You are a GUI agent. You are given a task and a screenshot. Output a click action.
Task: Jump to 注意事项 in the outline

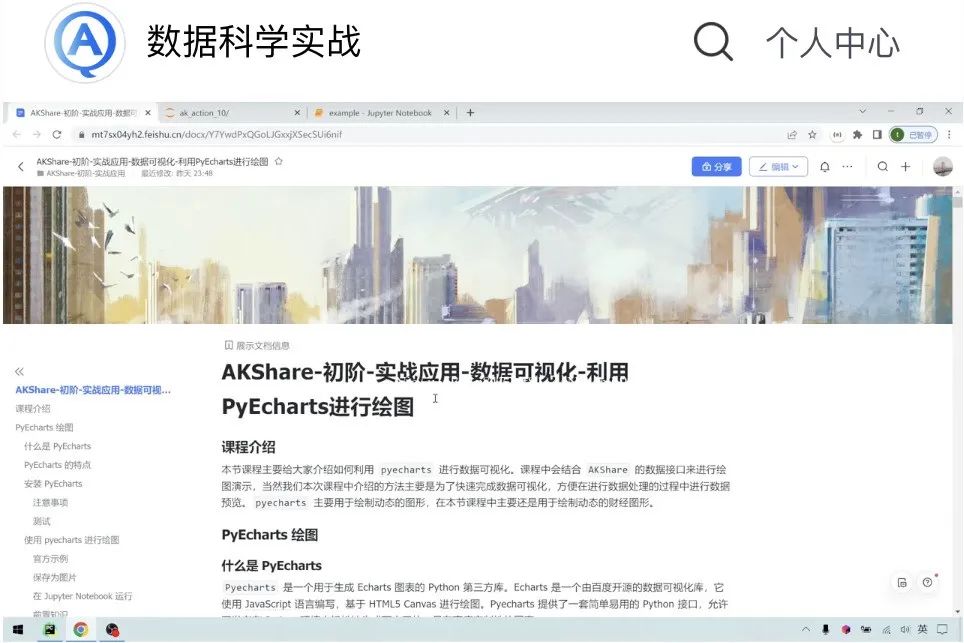pos(50,502)
